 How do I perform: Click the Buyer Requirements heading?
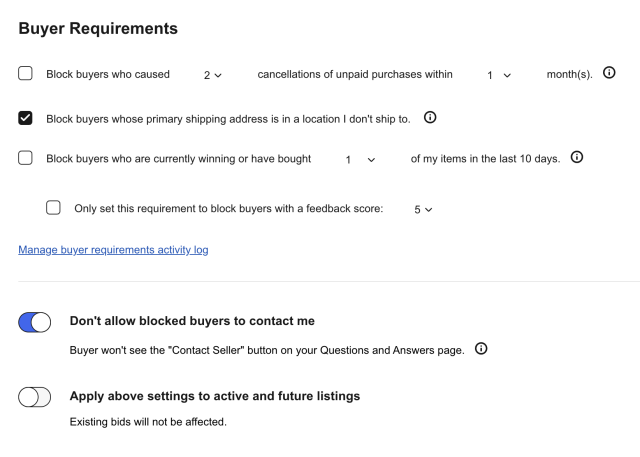(x=98, y=29)
